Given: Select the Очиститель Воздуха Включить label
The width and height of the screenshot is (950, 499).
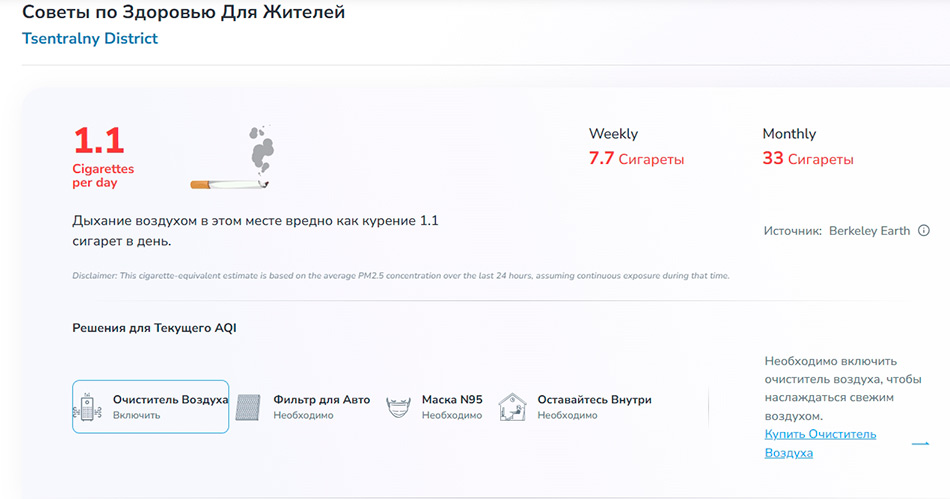Looking at the screenshot, I should pyautogui.click(x=170, y=406).
